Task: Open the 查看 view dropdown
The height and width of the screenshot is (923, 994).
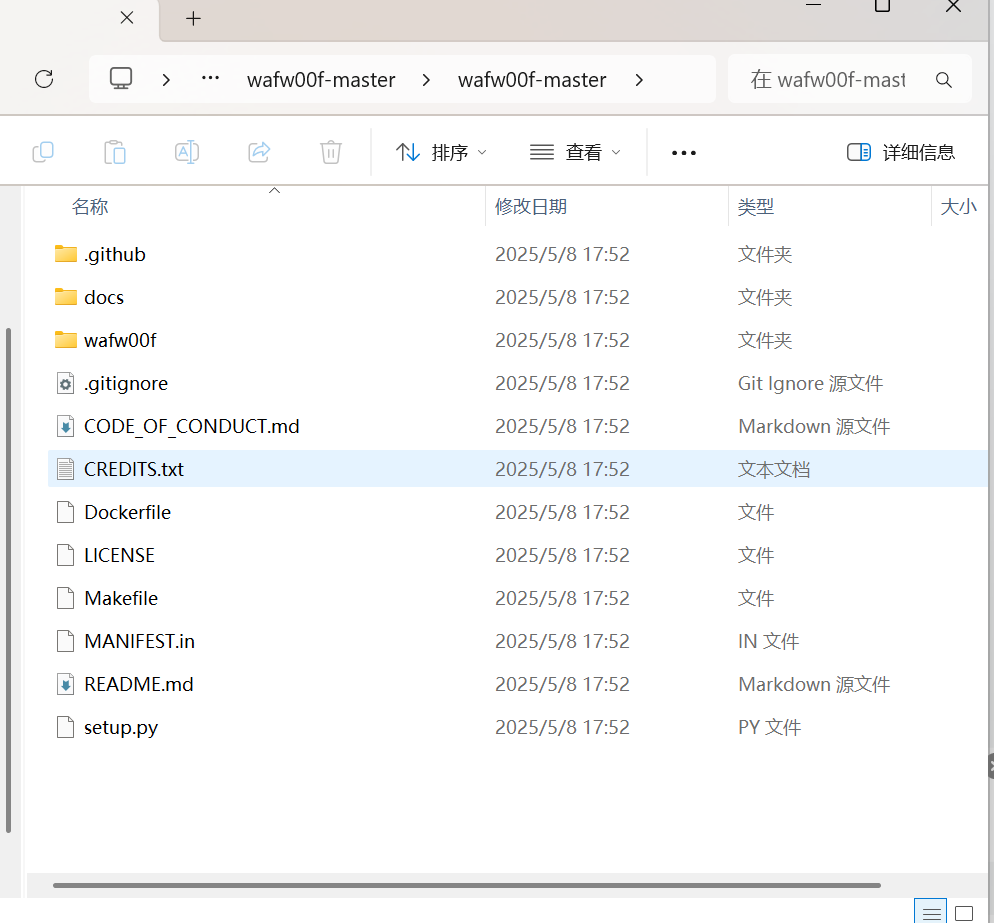Action: click(x=575, y=151)
